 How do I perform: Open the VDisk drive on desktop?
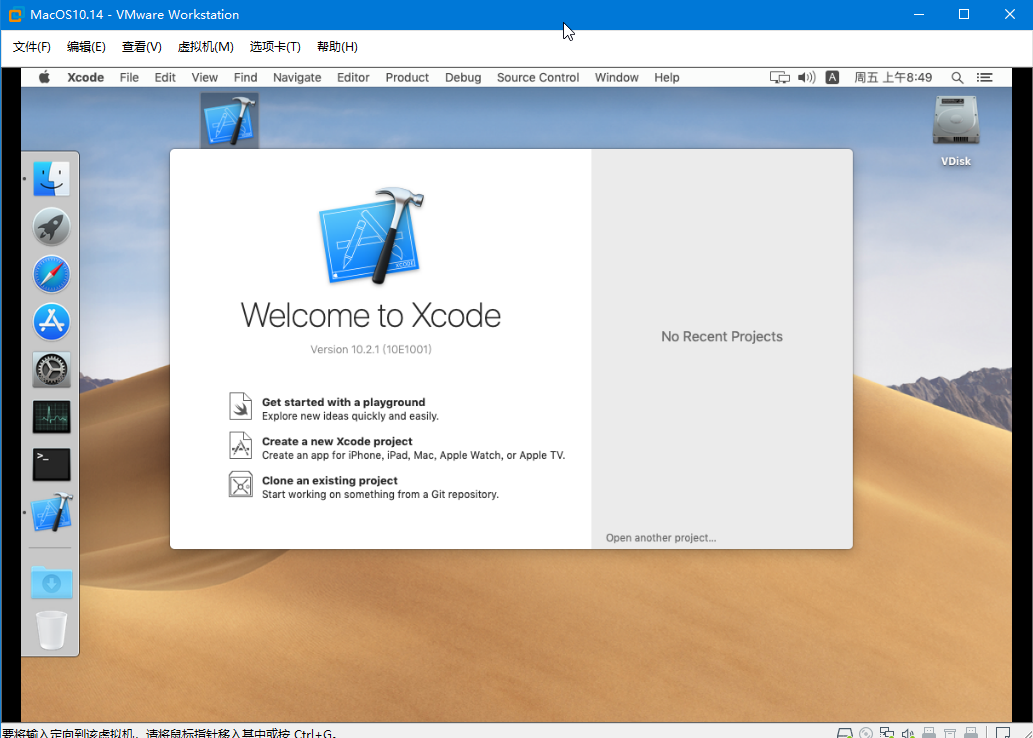click(x=955, y=130)
